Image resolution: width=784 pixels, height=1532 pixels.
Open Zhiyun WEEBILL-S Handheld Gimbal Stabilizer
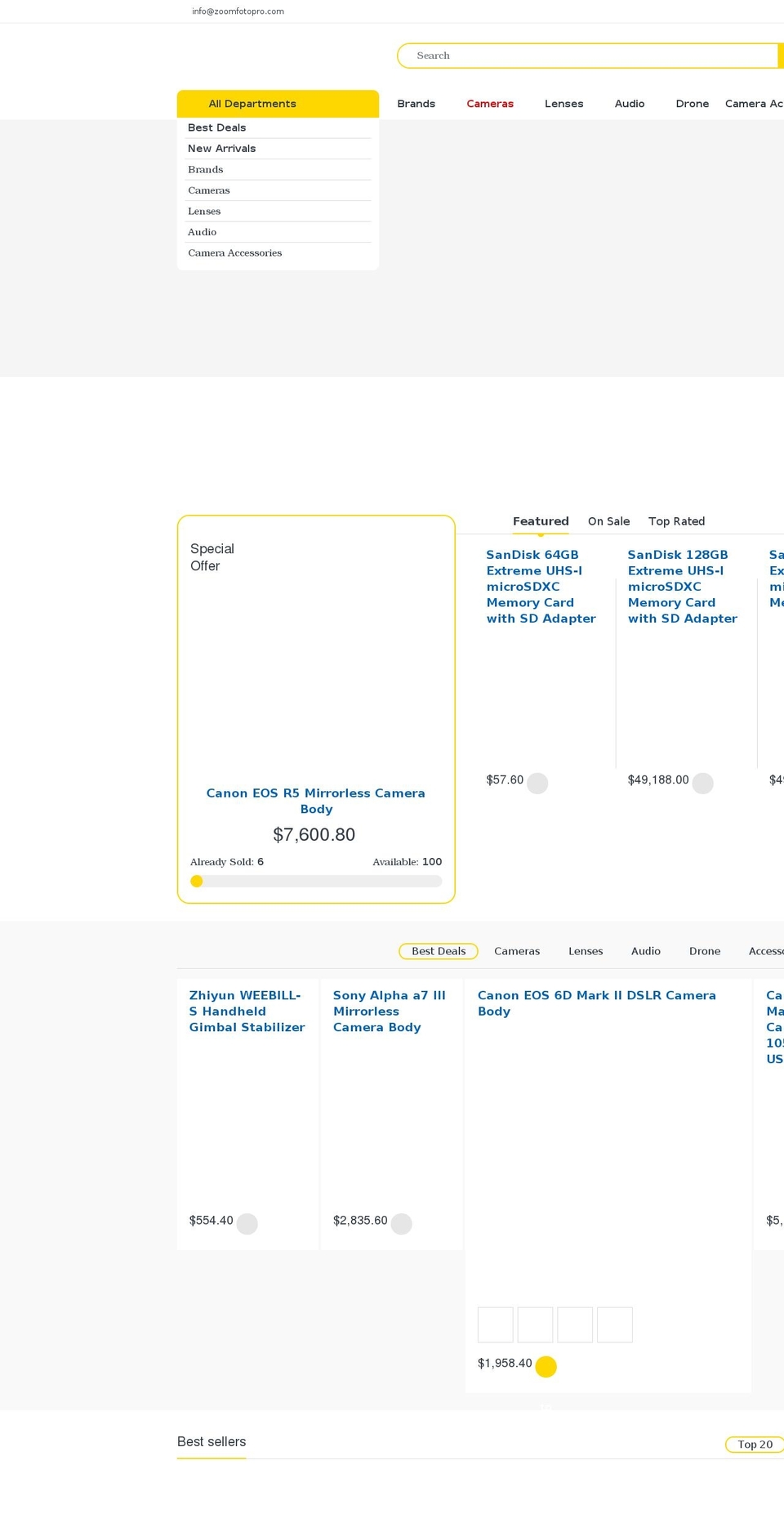pos(247,1012)
